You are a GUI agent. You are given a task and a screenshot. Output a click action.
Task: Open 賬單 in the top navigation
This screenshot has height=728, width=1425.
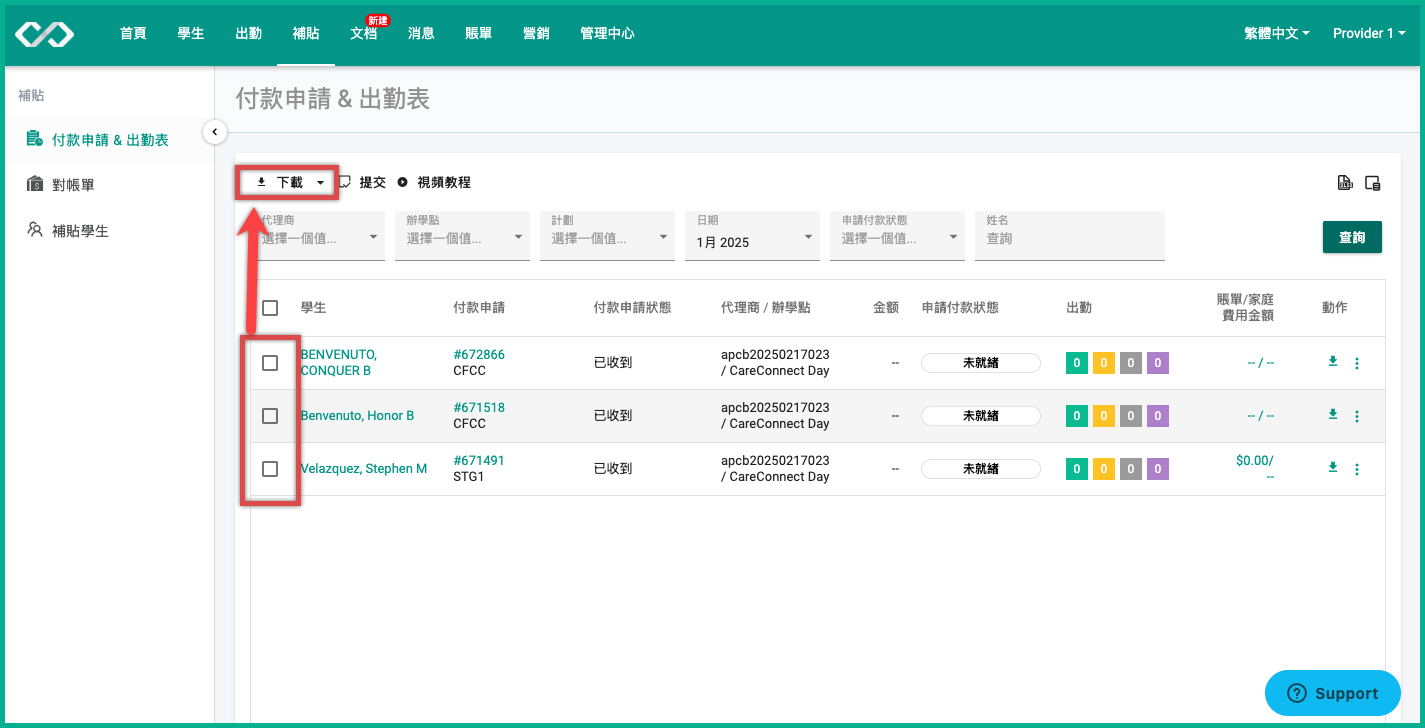(x=479, y=33)
